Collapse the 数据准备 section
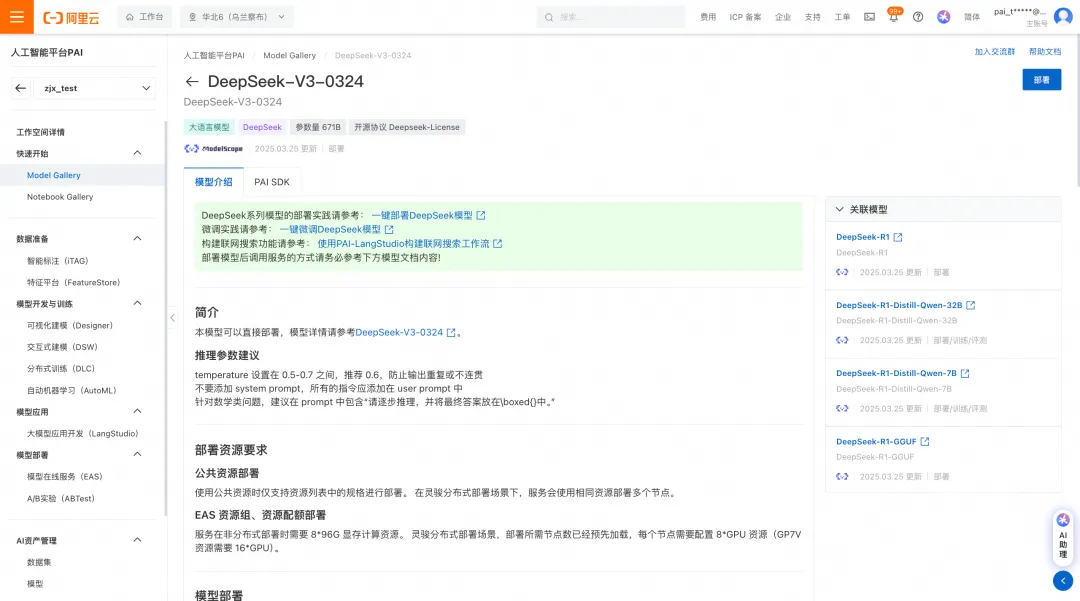The image size is (1080, 601). [x=137, y=238]
